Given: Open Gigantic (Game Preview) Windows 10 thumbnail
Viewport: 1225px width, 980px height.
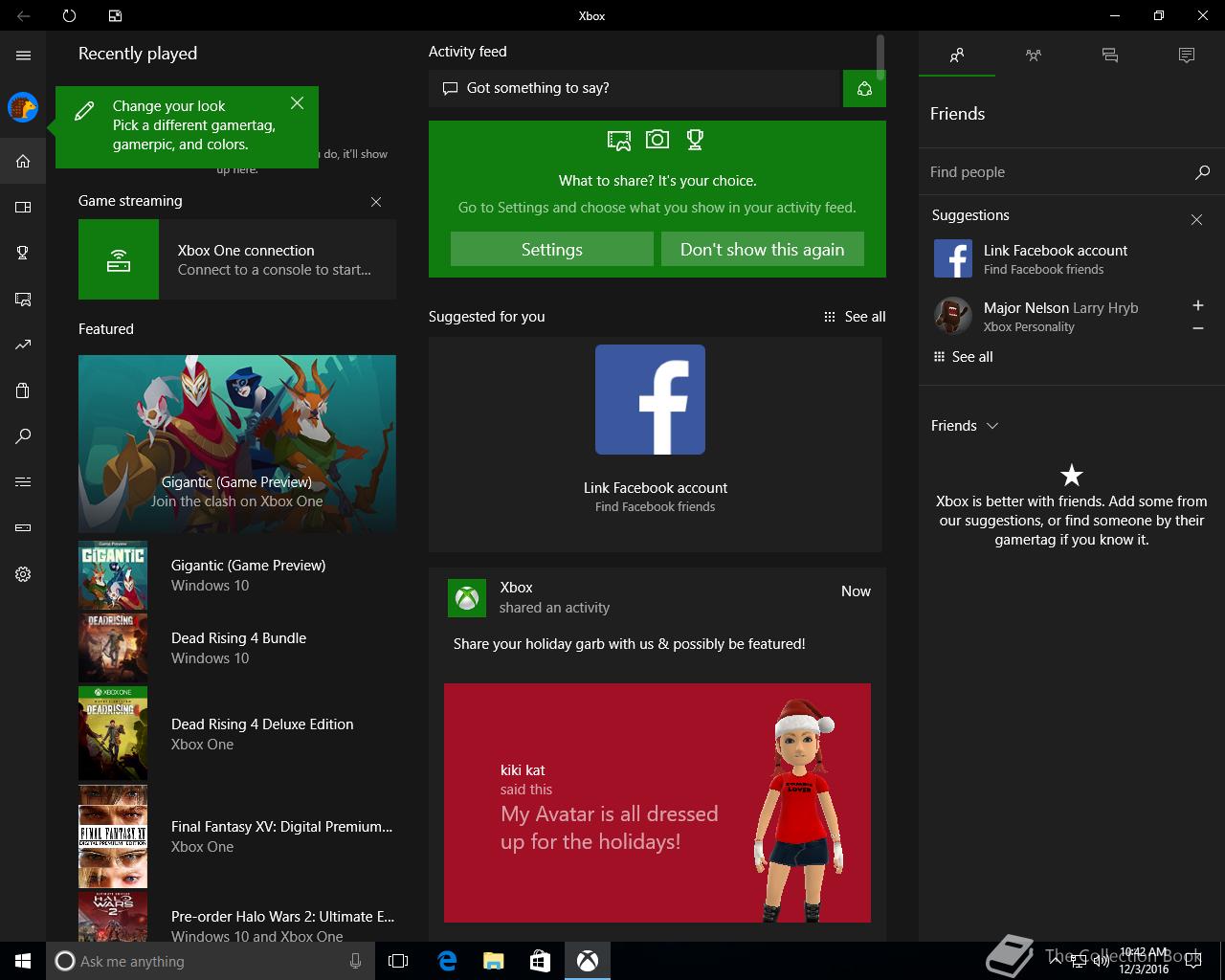Looking at the screenshot, I should pyautogui.click(x=113, y=575).
